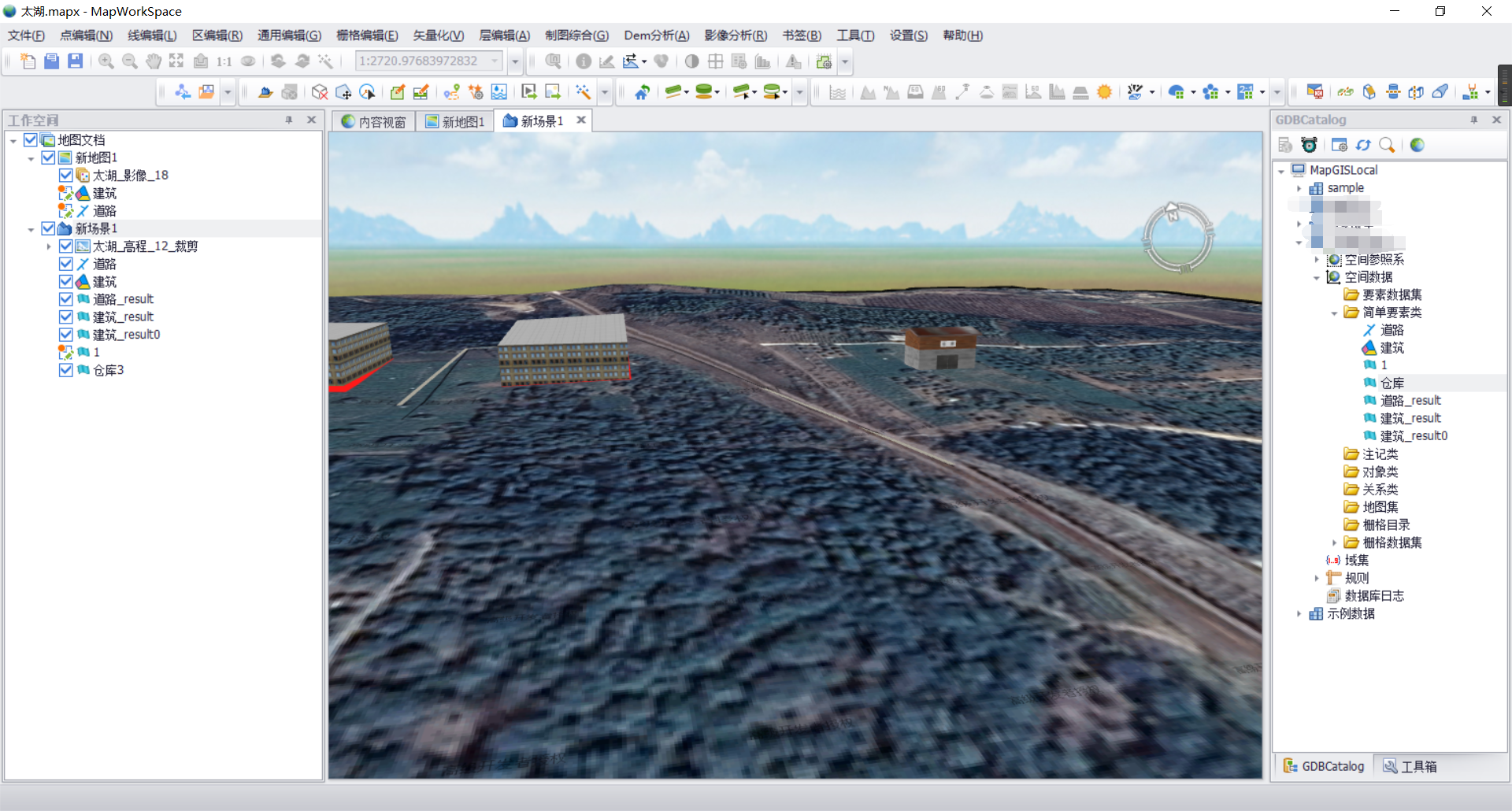Select 数据库日志 in the GDBCatalog tree
Image resolution: width=1512 pixels, height=811 pixels.
1374,595
